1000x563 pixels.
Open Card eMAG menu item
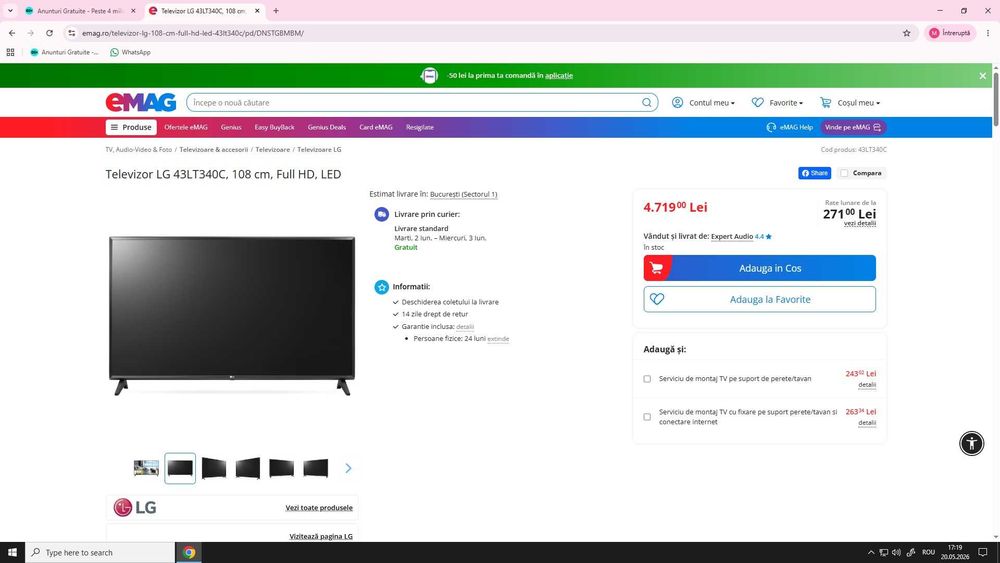pos(376,127)
